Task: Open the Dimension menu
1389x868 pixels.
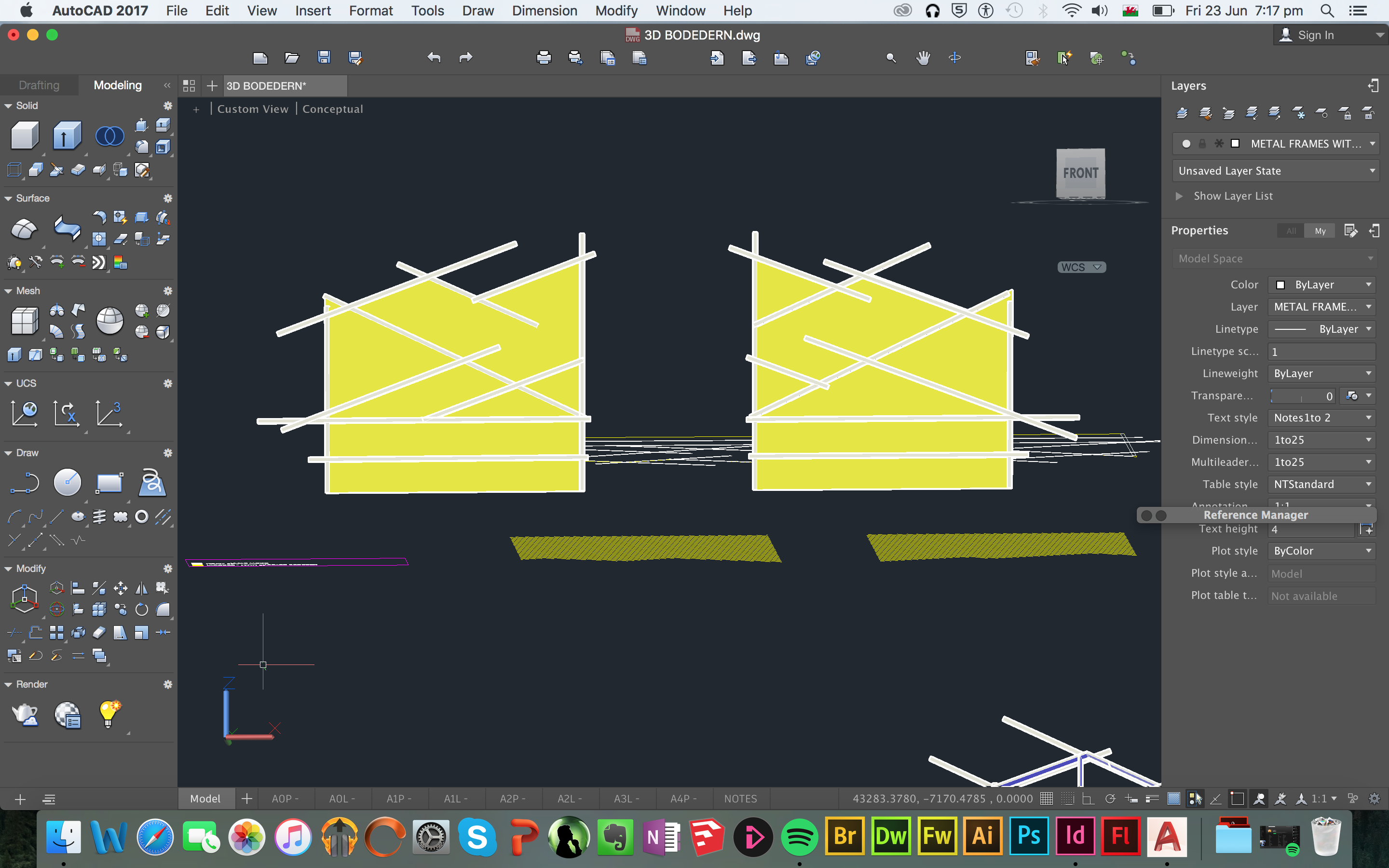Action: [x=544, y=10]
